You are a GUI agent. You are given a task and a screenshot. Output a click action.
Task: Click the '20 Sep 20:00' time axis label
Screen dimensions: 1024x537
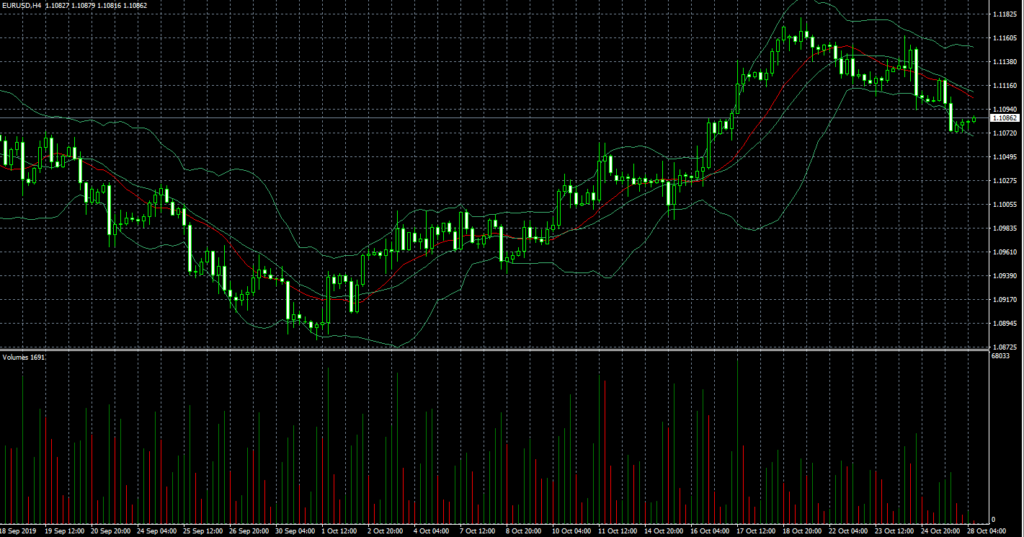click(x=111, y=531)
